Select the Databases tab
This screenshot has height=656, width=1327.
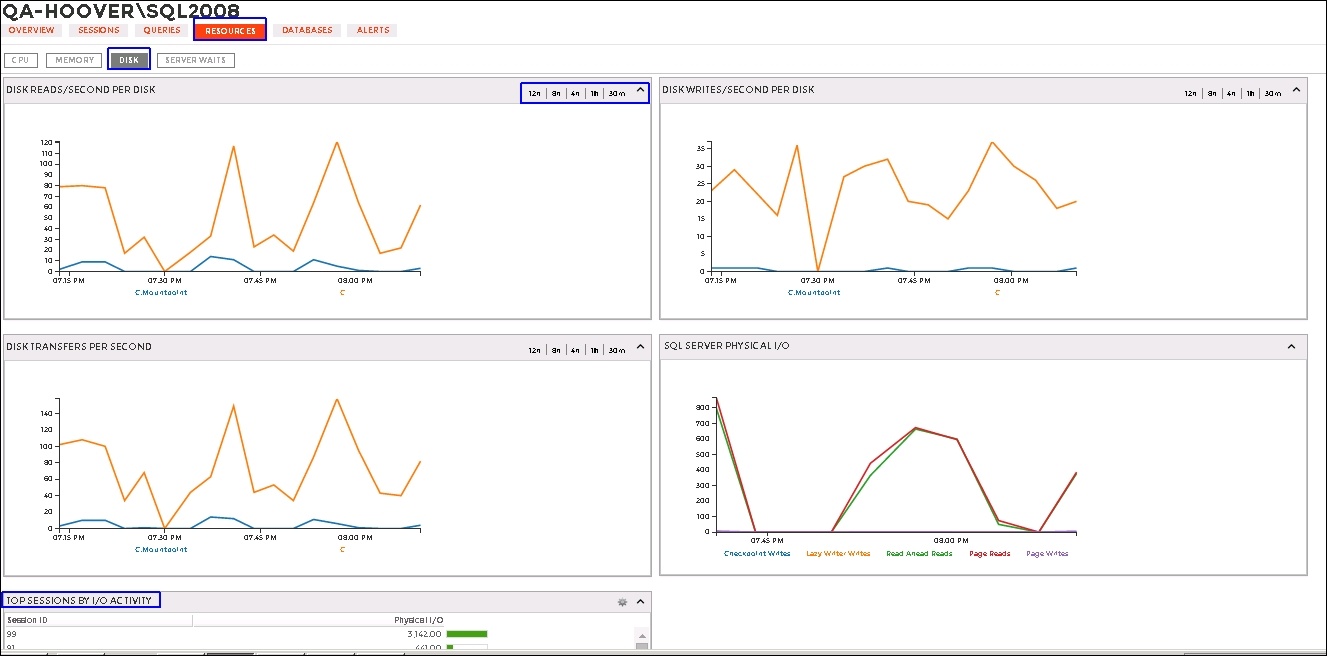(307, 30)
